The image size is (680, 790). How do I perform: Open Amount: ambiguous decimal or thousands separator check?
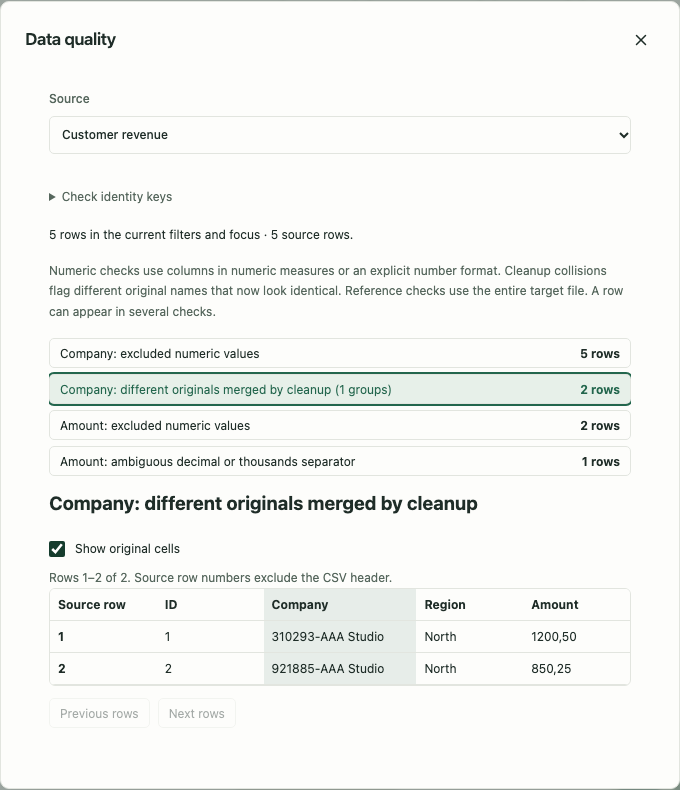(x=340, y=461)
